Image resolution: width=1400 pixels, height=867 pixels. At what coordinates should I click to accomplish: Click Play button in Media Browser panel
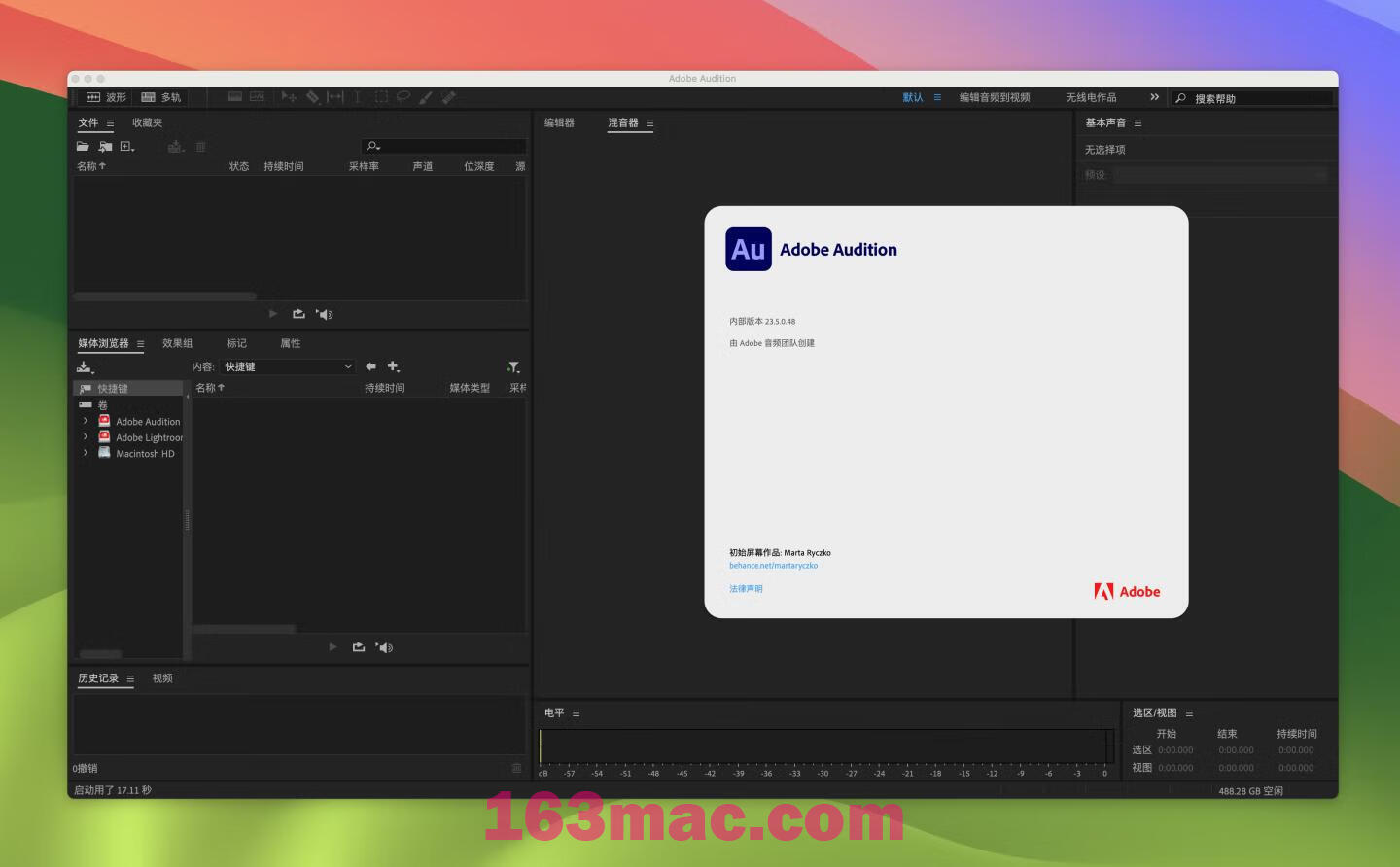click(x=332, y=647)
